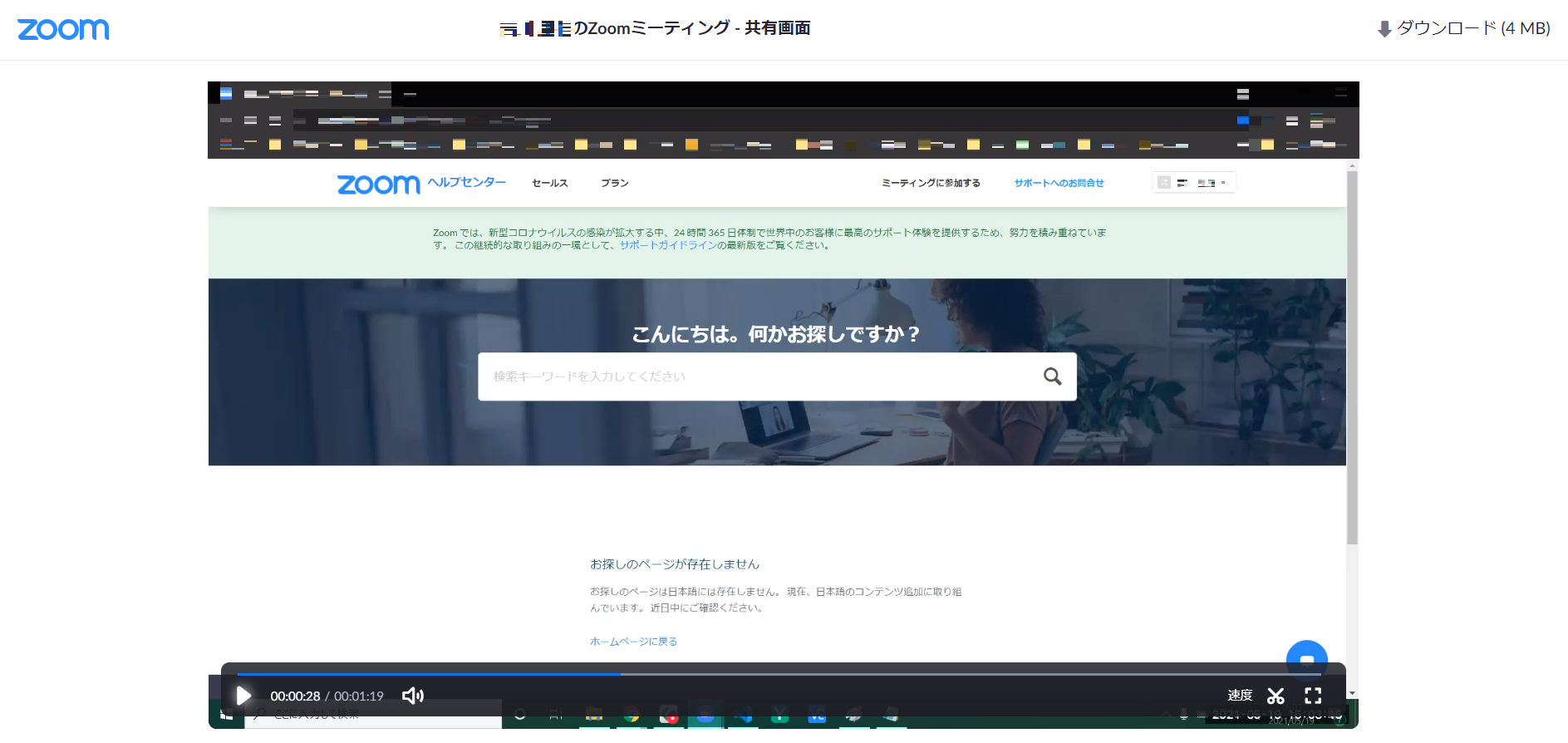This screenshot has width=1568, height=743.
Task: Open the 速度 playback speed menu
Action: coord(1240,696)
